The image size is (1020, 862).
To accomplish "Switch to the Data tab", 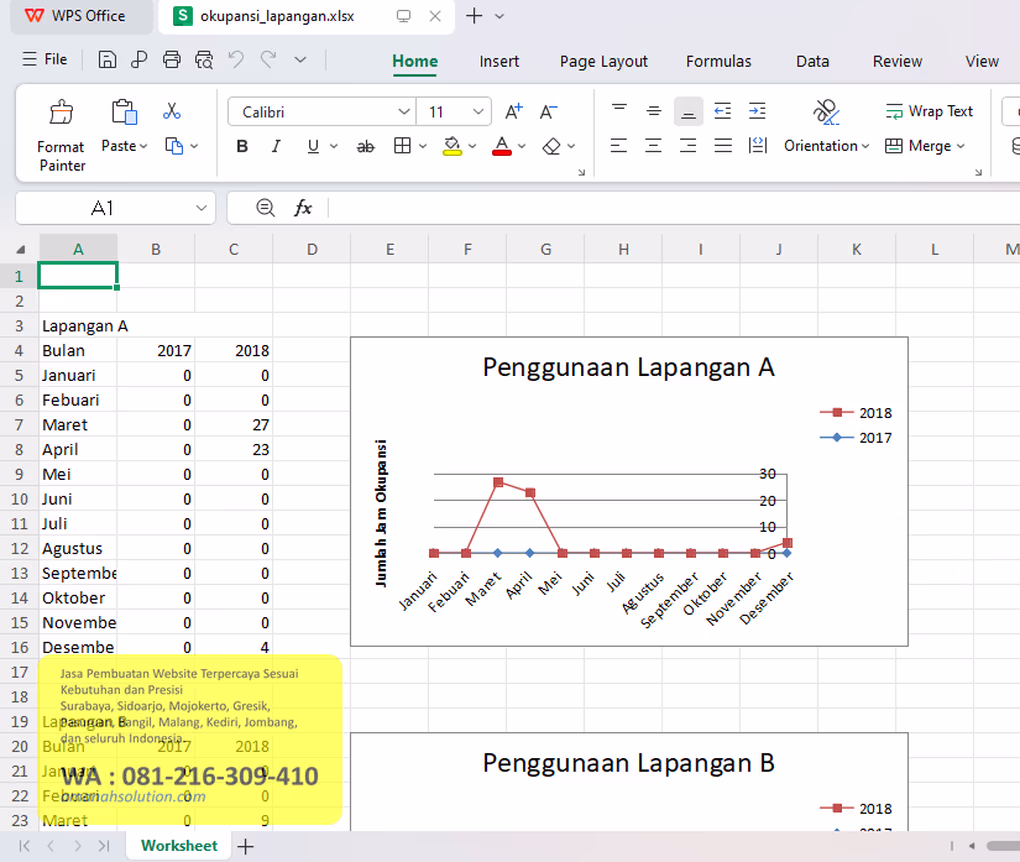I will point(812,61).
